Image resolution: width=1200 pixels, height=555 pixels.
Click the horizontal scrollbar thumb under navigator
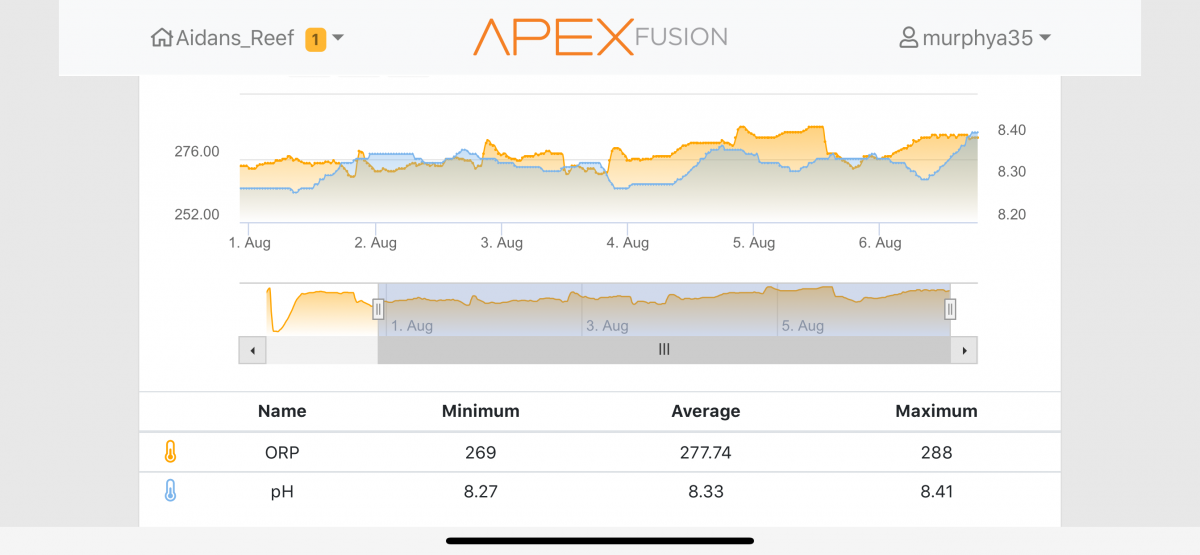tap(664, 350)
